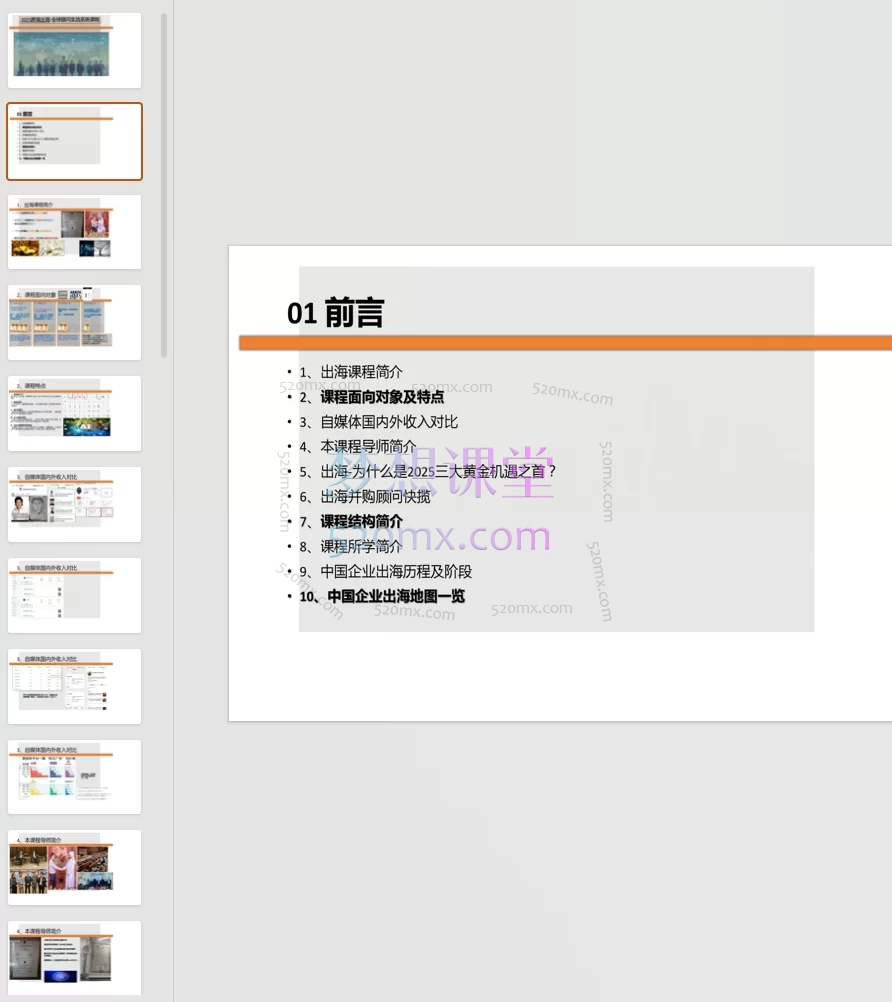Click the "5、出海-为什么是2025三大黄金机遇之首" line

424,471
